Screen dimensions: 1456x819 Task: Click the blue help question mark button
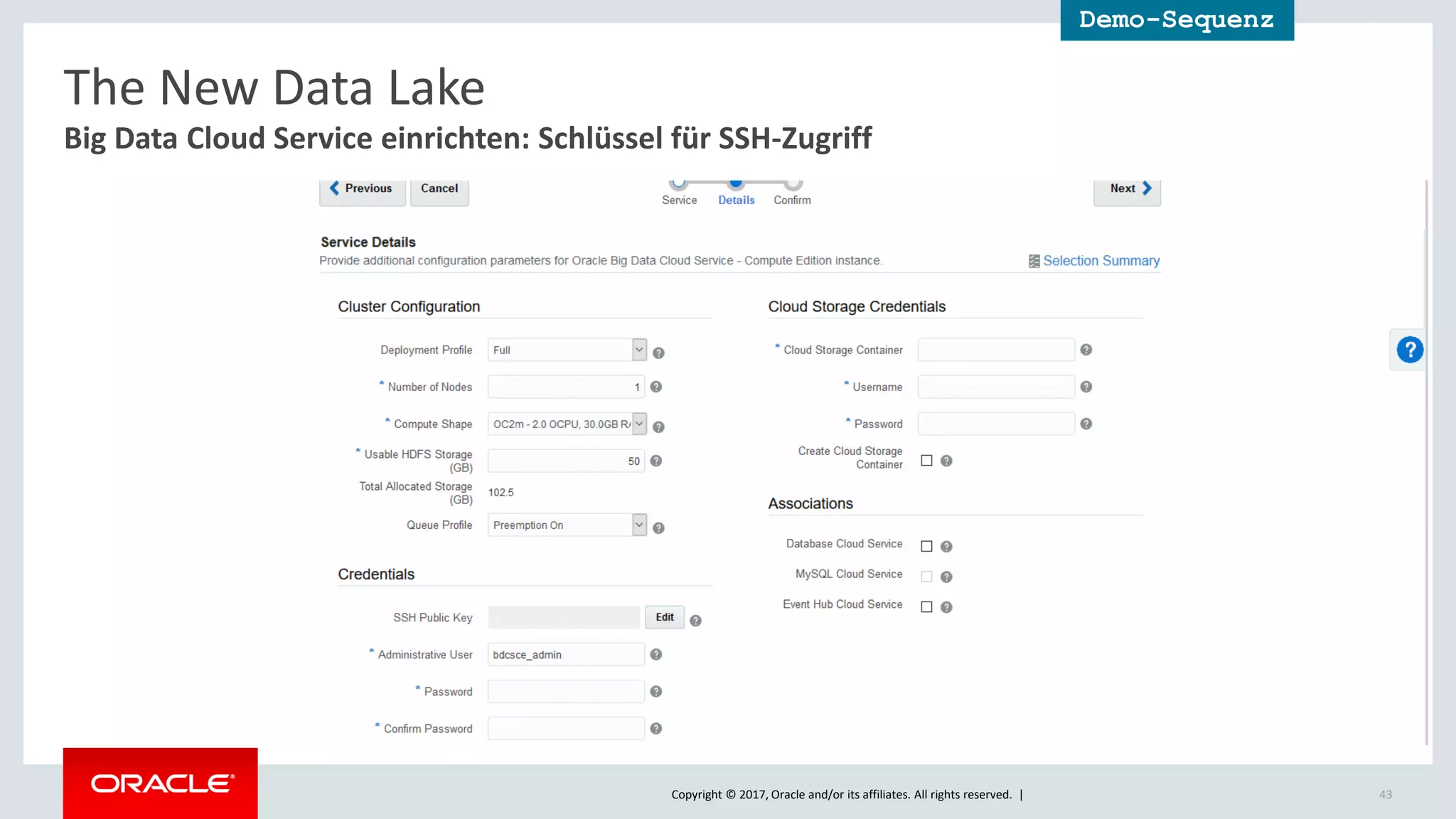1410,350
